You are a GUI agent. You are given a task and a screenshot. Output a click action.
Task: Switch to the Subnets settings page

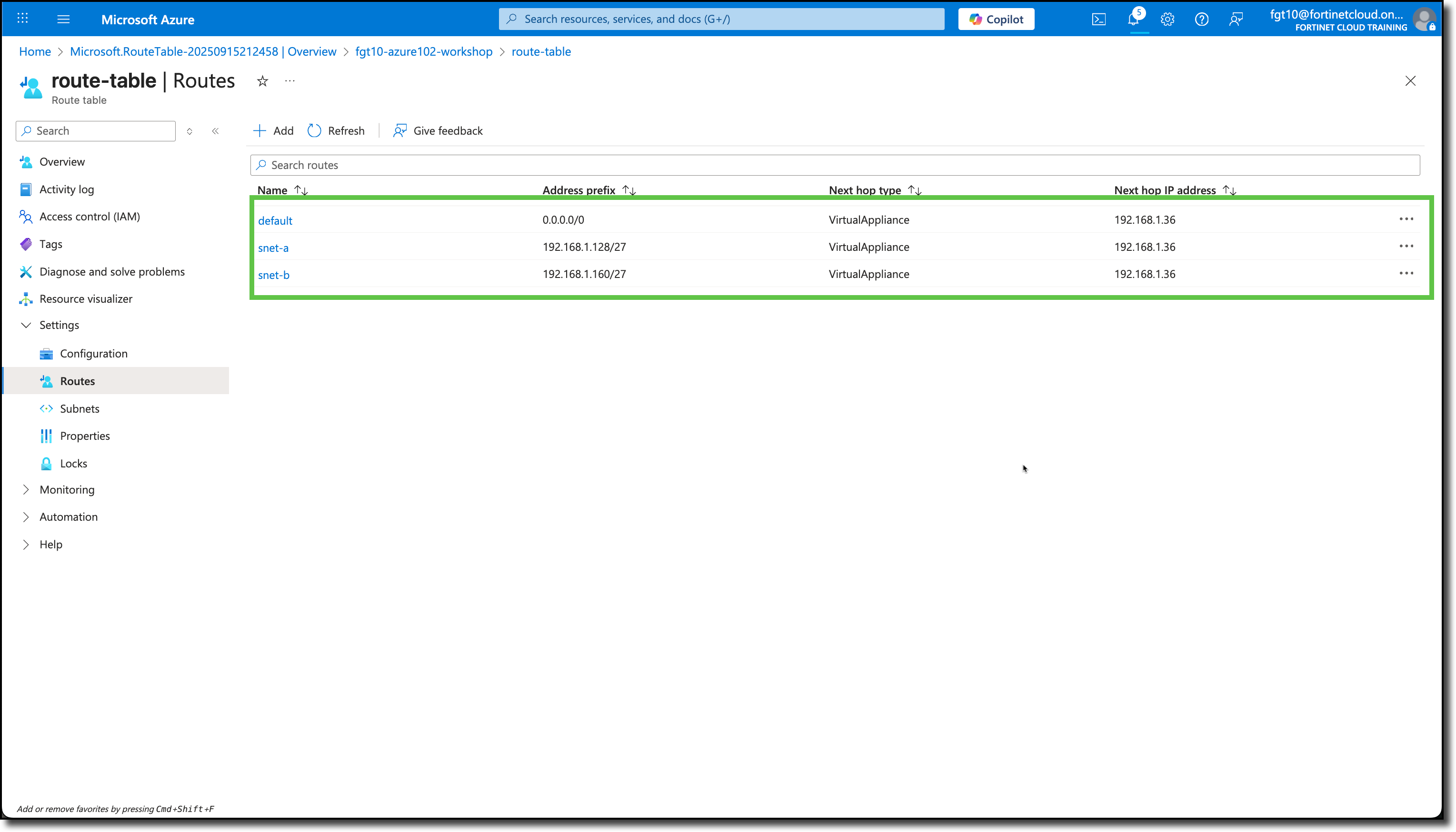click(80, 408)
